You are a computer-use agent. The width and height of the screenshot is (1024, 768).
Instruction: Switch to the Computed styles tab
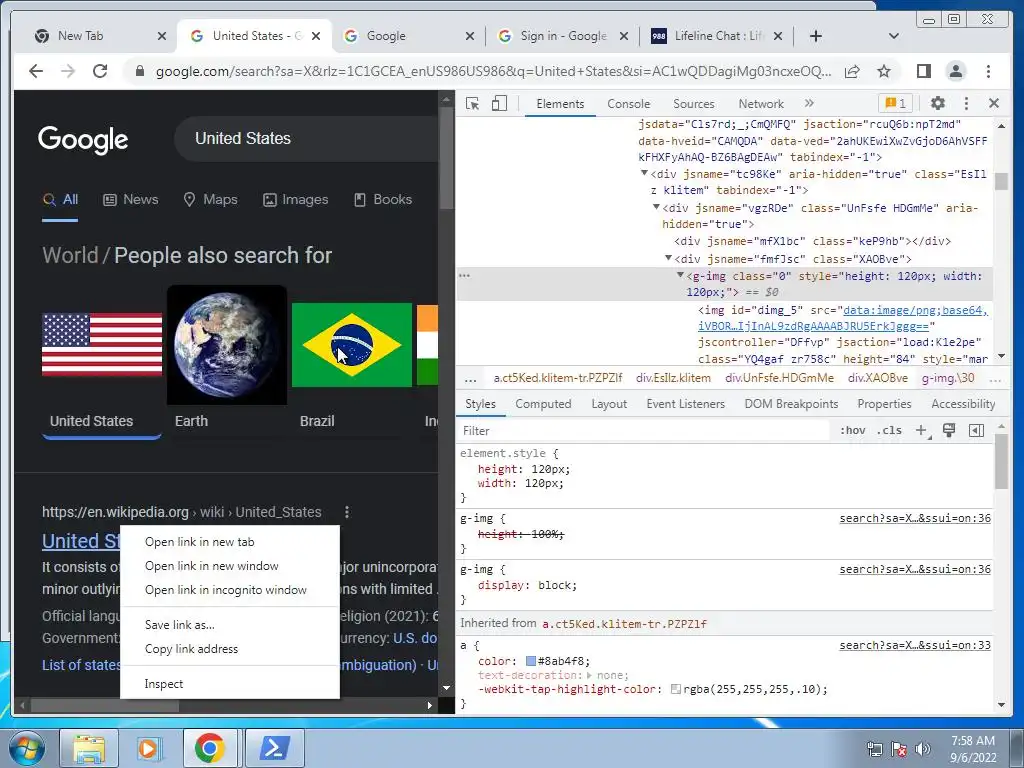coord(543,404)
